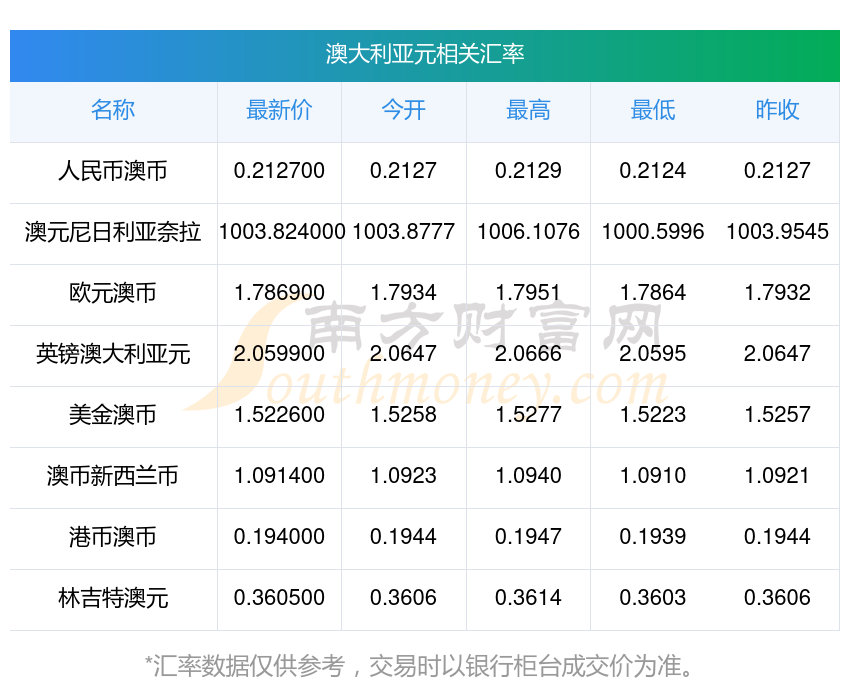Click the high value 1006.1076
Viewport: 850px width, 698px height.
coord(528,232)
